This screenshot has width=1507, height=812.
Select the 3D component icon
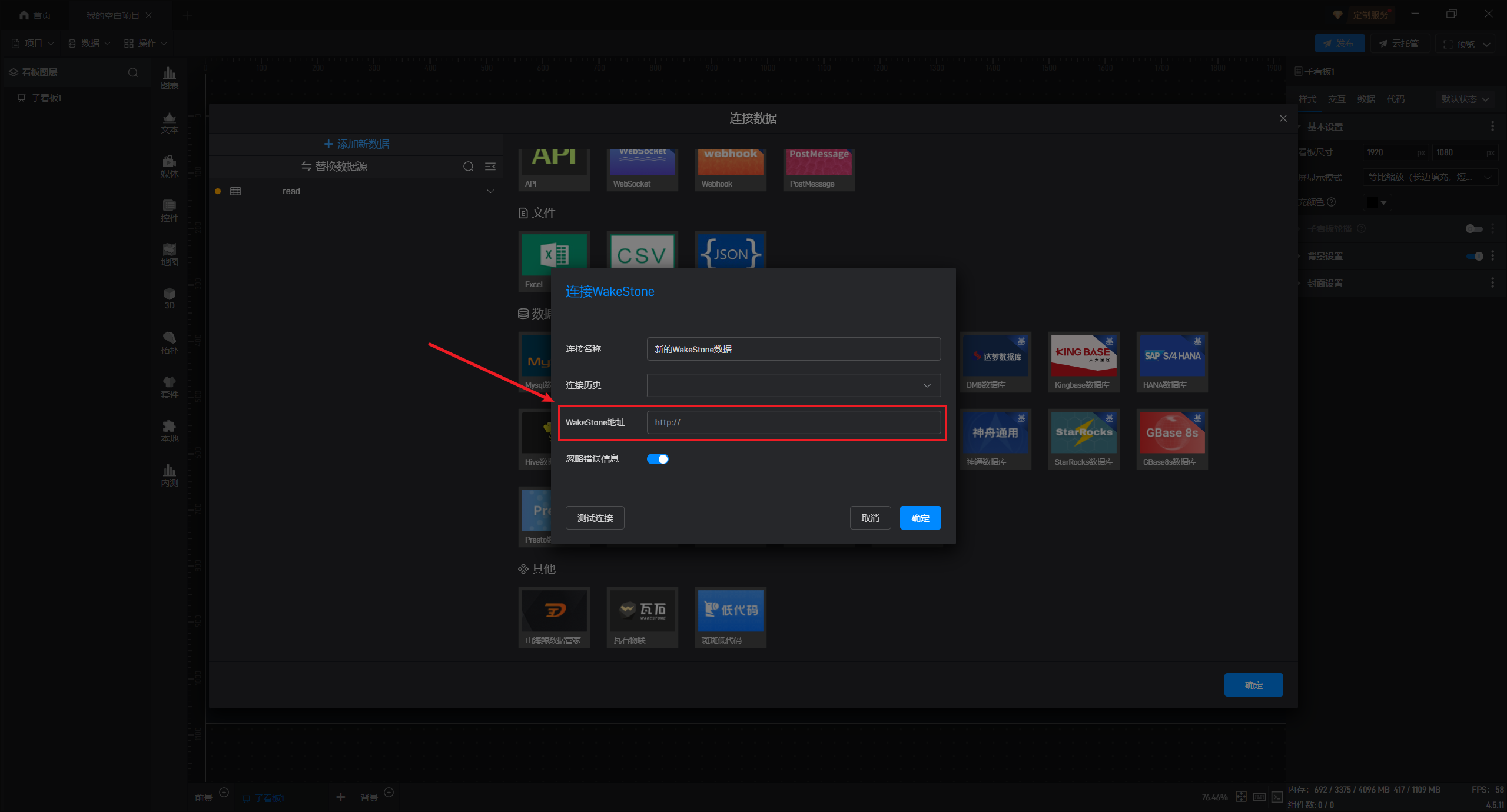coord(170,298)
